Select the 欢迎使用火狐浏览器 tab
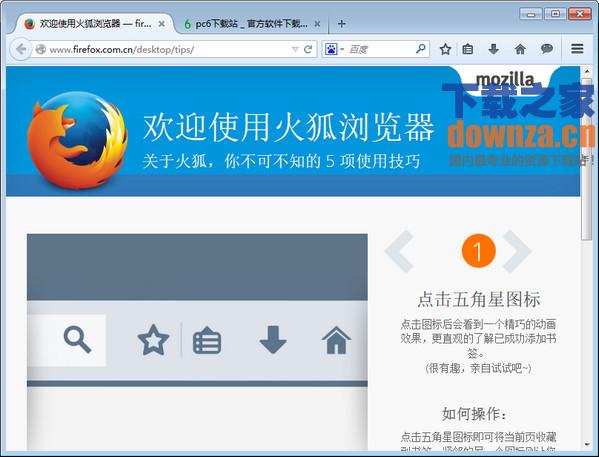 click(x=95, y=24)
